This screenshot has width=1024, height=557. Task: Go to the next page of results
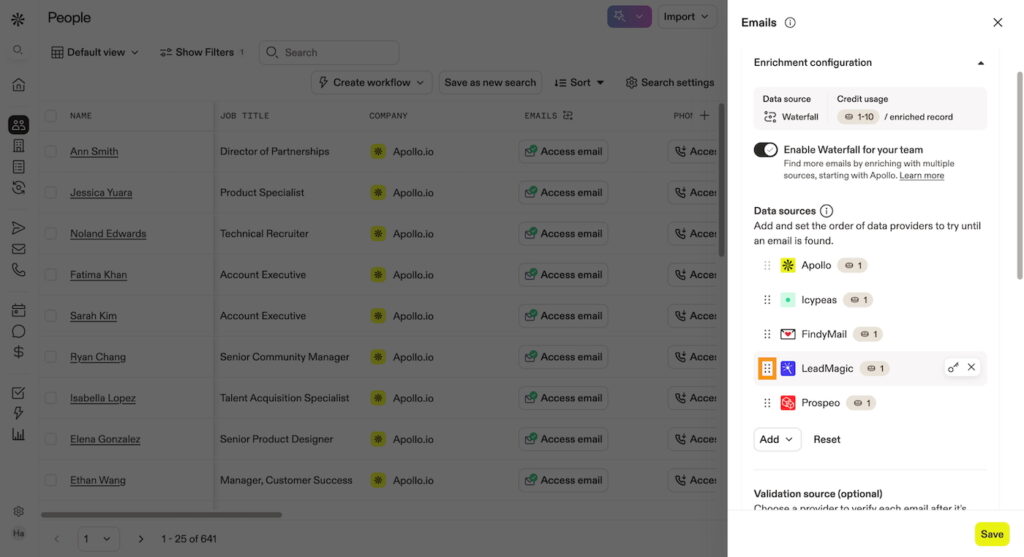click(x=140, y=539)
